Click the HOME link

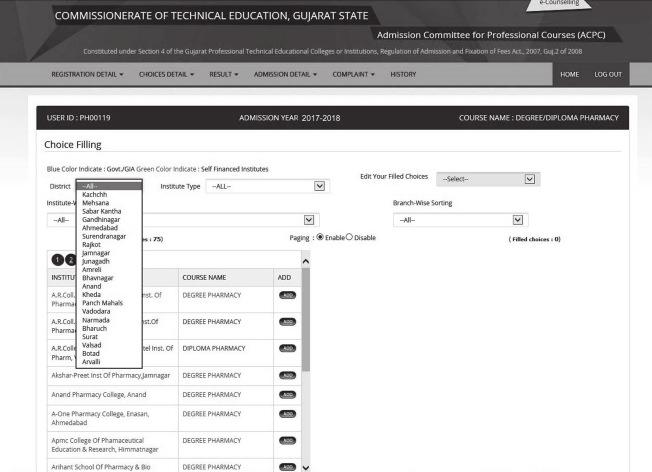click(569, 74)
